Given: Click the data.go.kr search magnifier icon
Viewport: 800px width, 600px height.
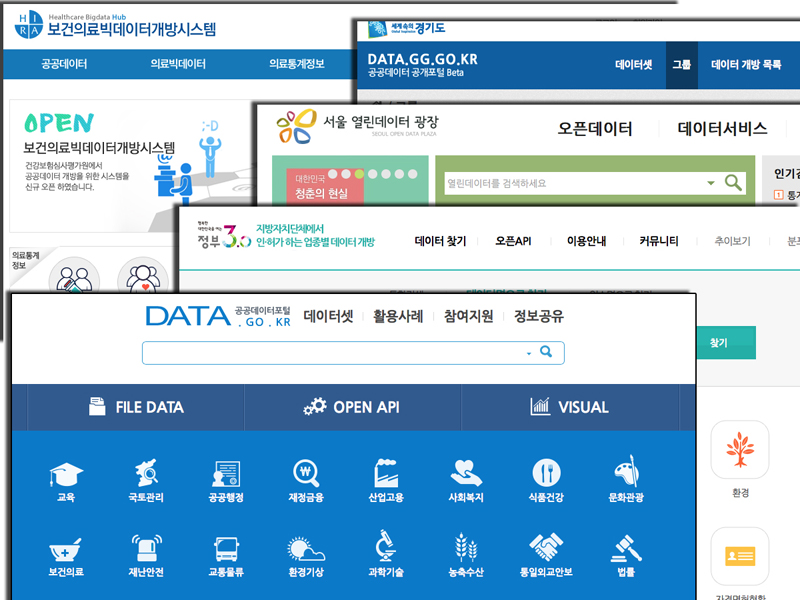Looking at the screenshot, I should point(546,352).
